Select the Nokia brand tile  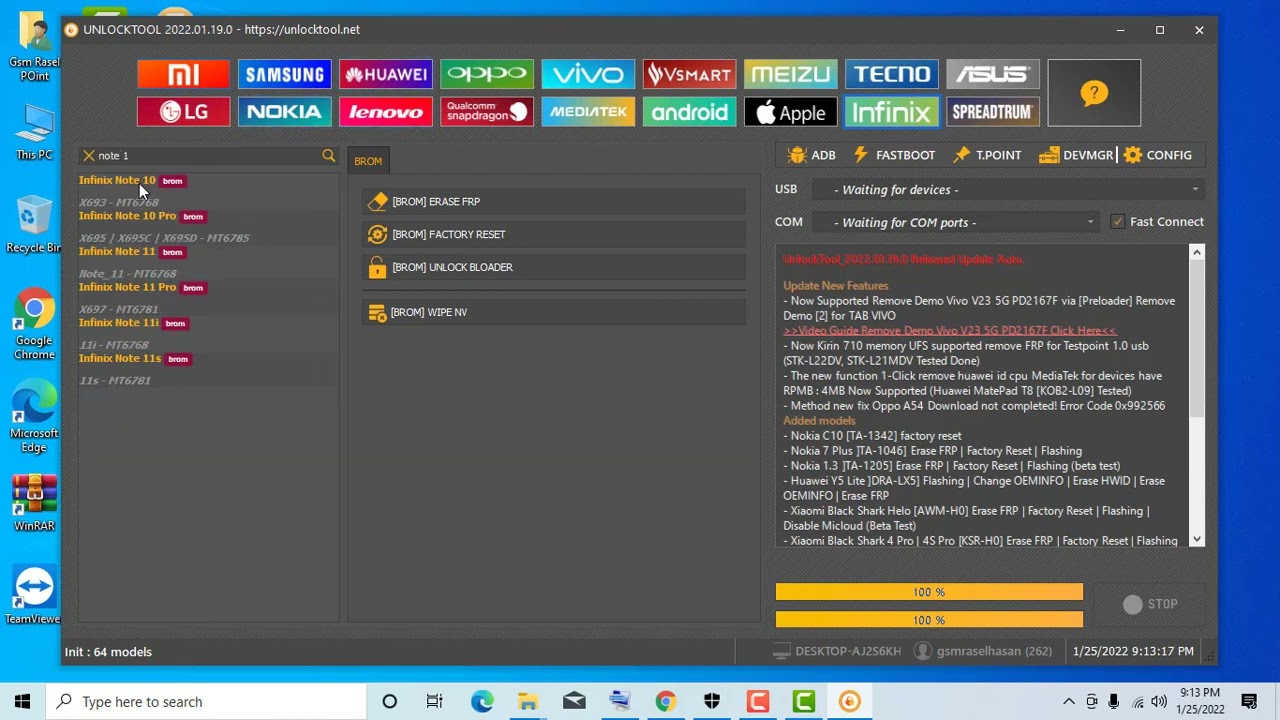coord(284,112)
